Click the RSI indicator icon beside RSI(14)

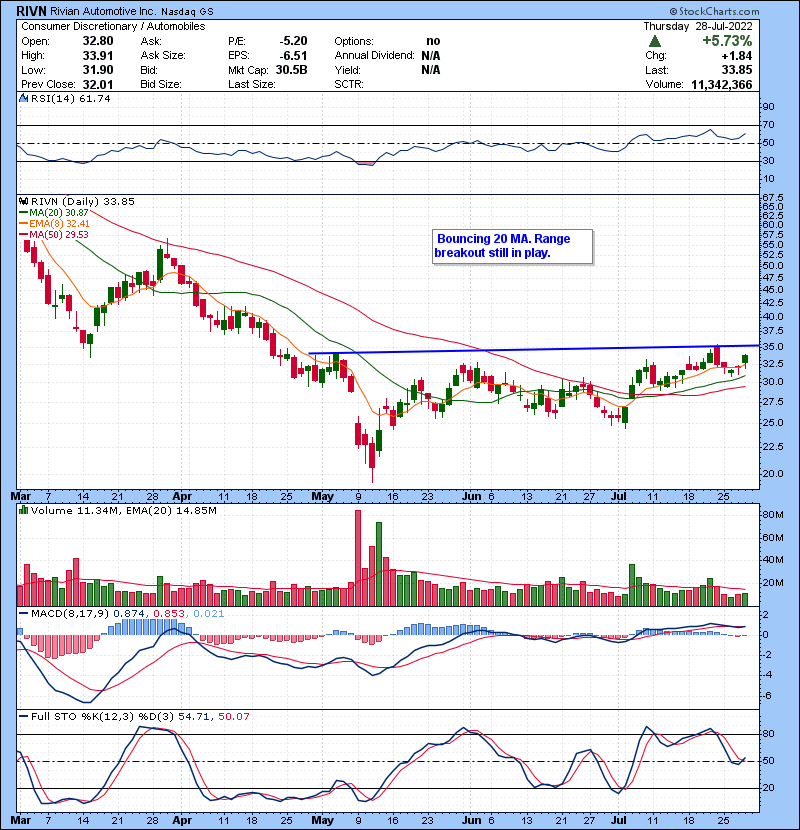pyautogui.click(x=23, y=98)
